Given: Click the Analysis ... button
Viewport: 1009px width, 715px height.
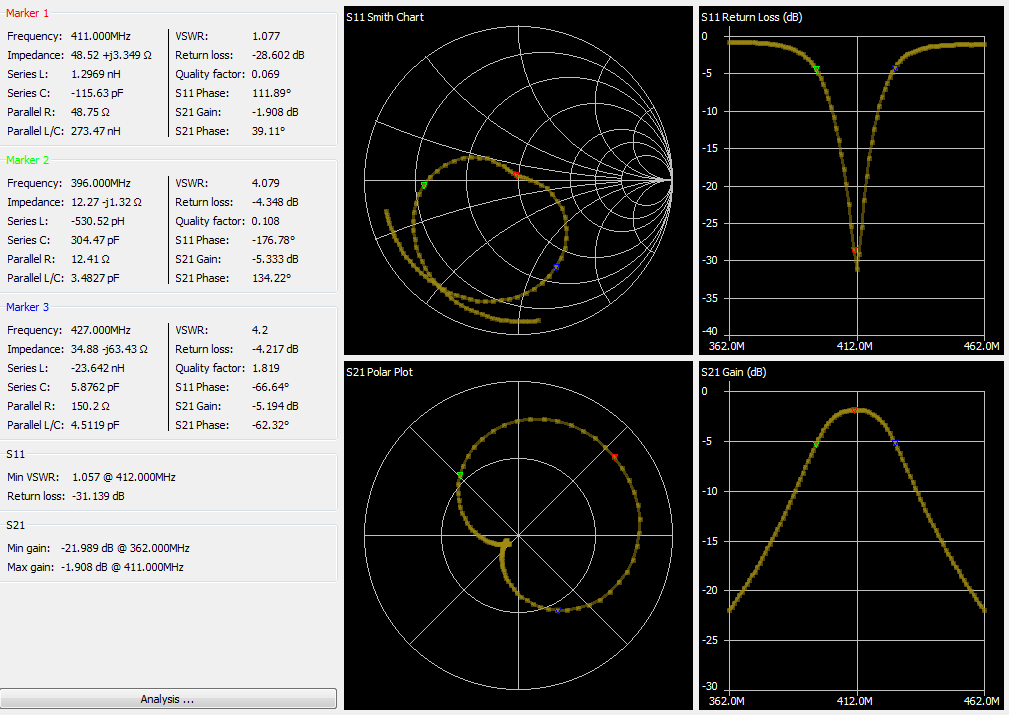Looking at the screenshot, I should tap(168, 699).
